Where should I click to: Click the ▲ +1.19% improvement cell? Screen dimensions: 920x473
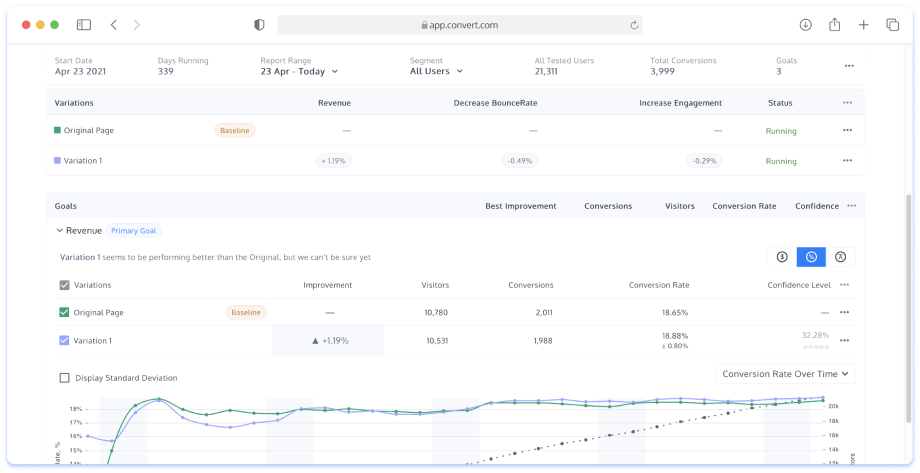tap(330, 340)
